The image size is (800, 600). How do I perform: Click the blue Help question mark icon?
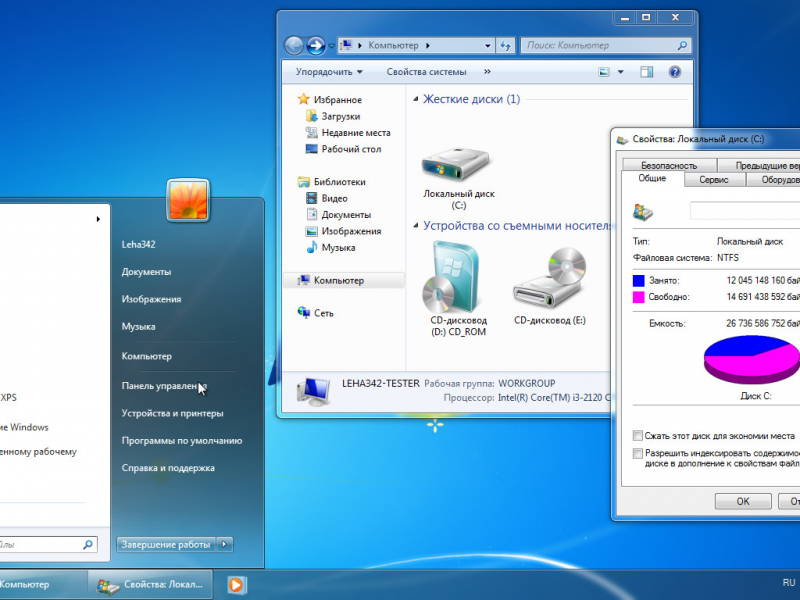[674, 72]
